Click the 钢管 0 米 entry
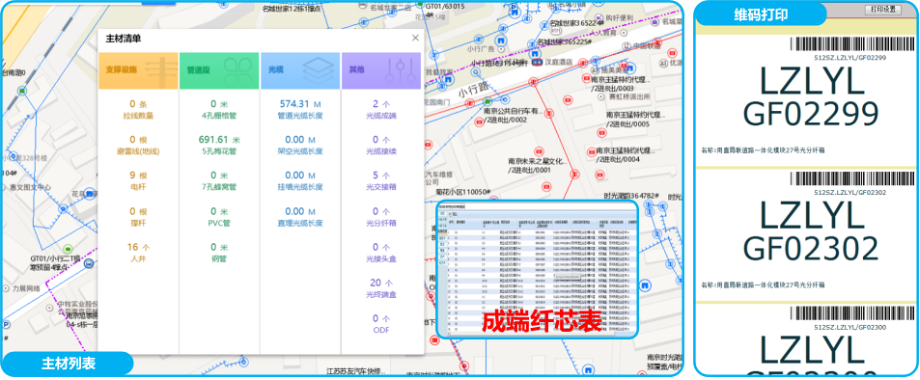 click(219, 252)
